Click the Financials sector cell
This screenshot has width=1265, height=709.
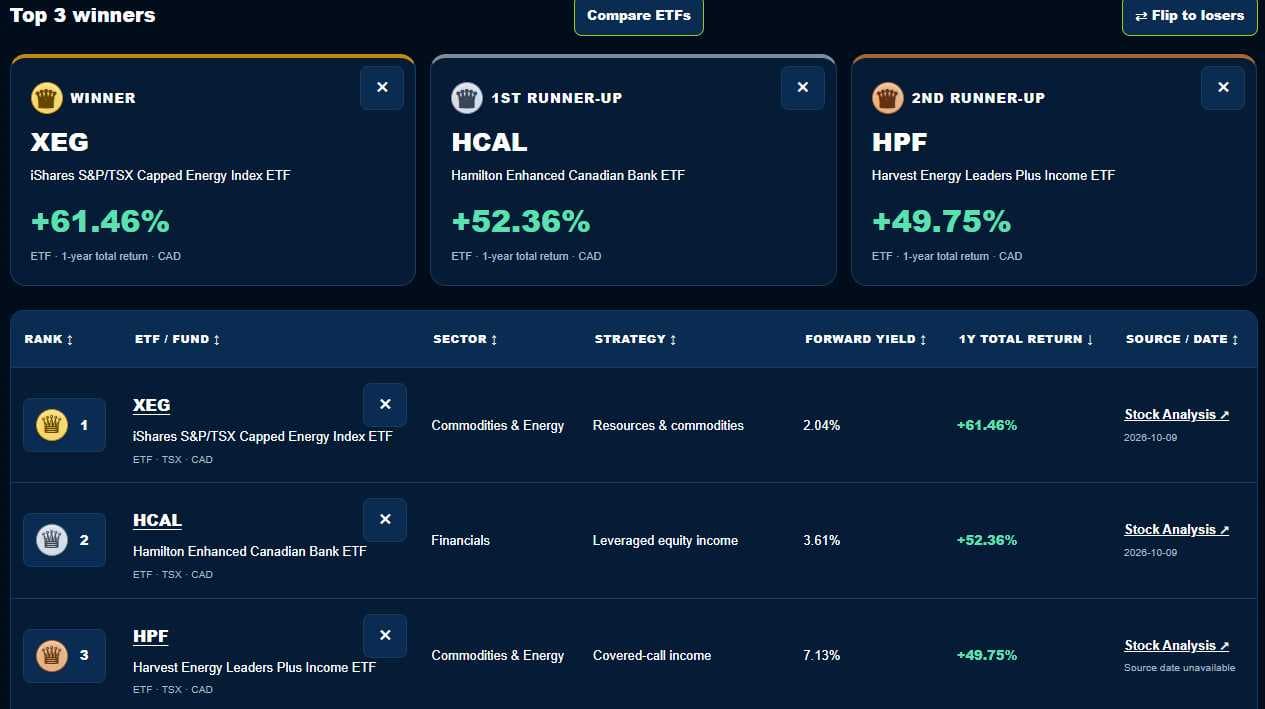coord(461,540)
